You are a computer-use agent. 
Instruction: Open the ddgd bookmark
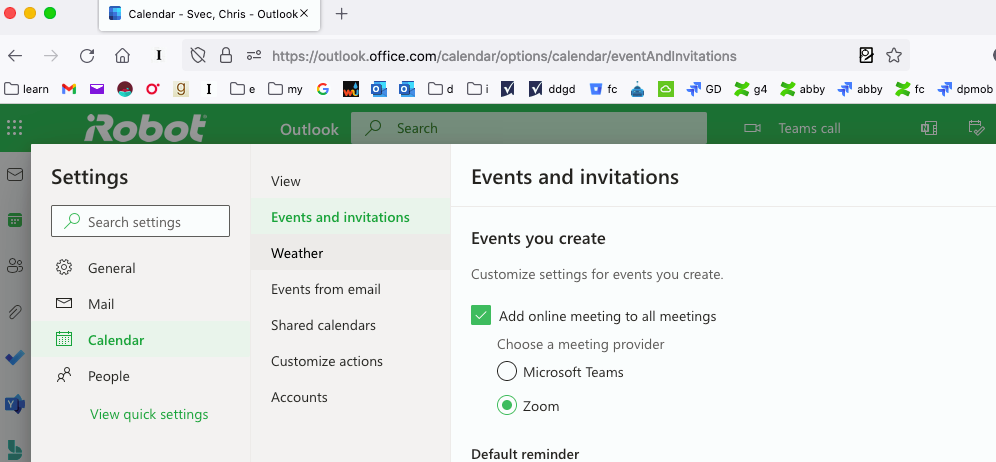click(552, 89)
